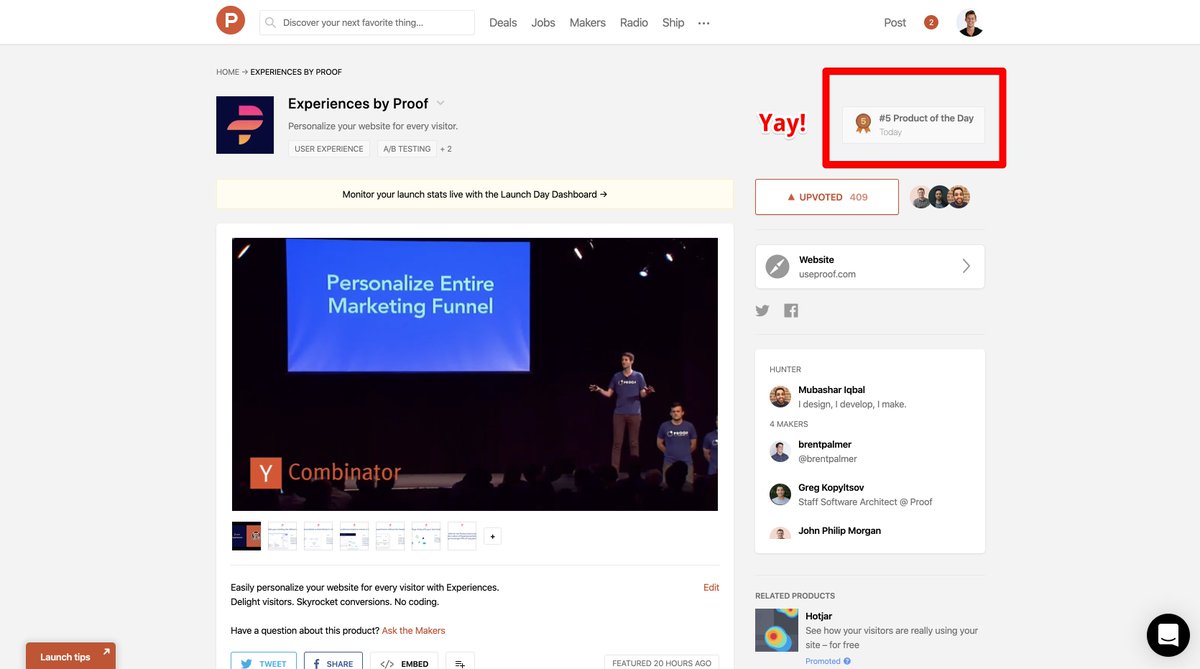Select the sixth gallery thumbnail

[x=426, y=536]
